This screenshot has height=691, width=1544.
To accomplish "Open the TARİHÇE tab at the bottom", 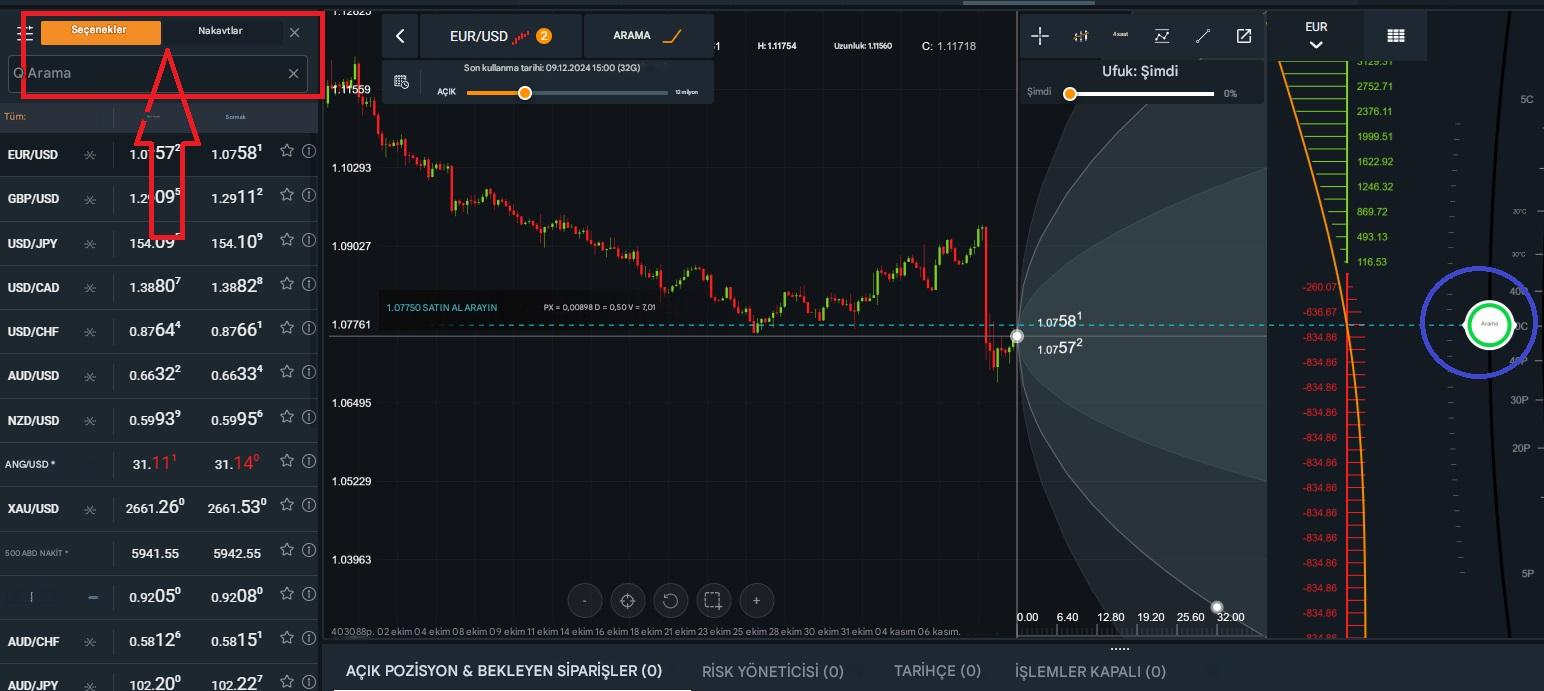I will pyautogui.click(x=936, y=671).
